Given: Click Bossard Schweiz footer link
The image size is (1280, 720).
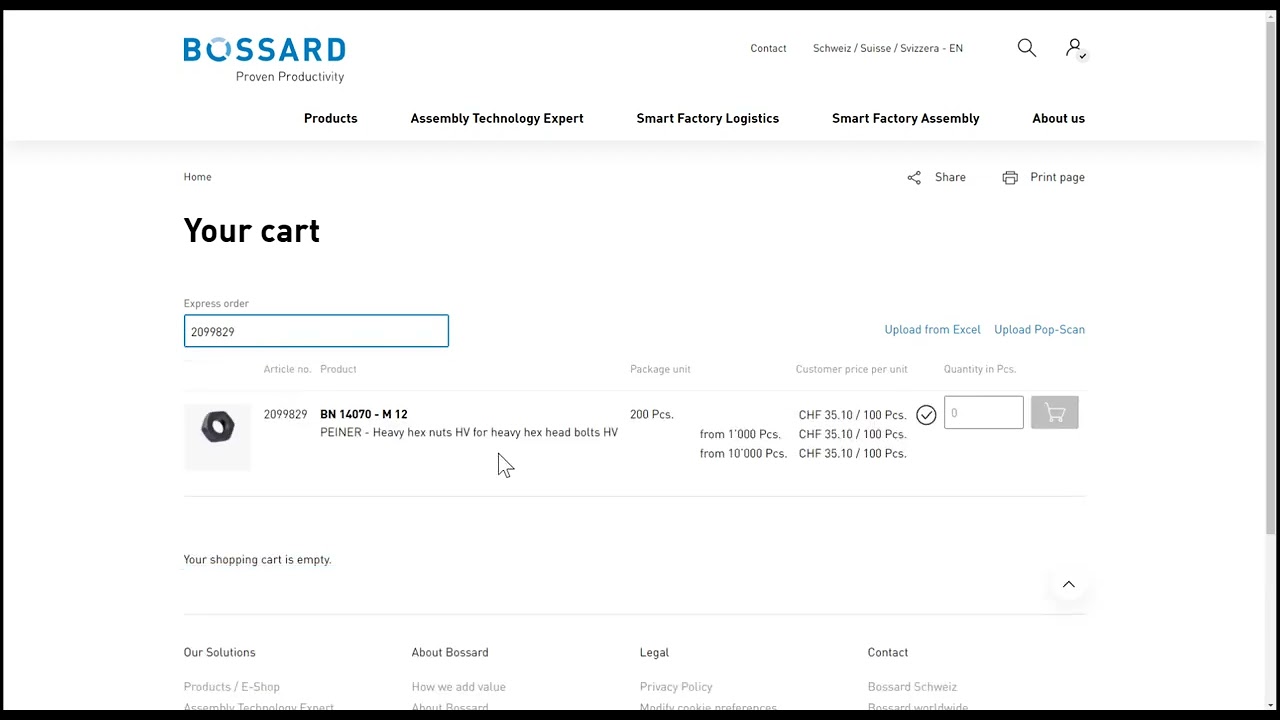Looking at the screenshot, I should tap(912, 686).
